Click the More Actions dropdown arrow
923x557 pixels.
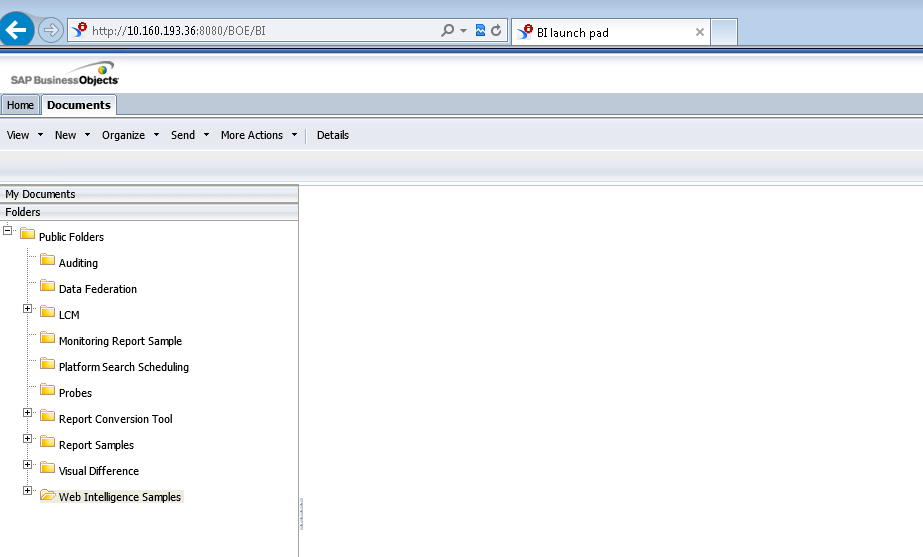(294, 135)
